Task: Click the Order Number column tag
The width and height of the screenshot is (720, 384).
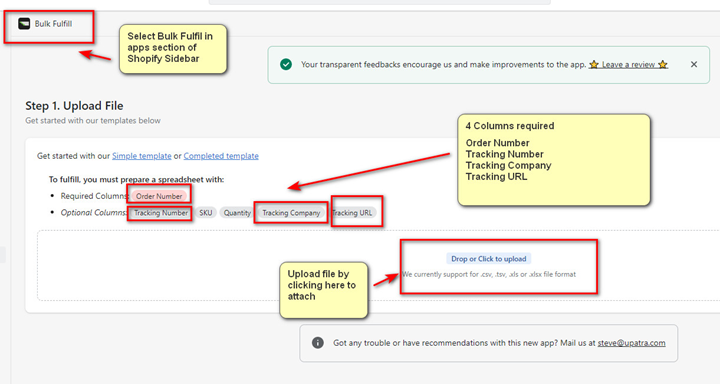Action: point(159,196)
